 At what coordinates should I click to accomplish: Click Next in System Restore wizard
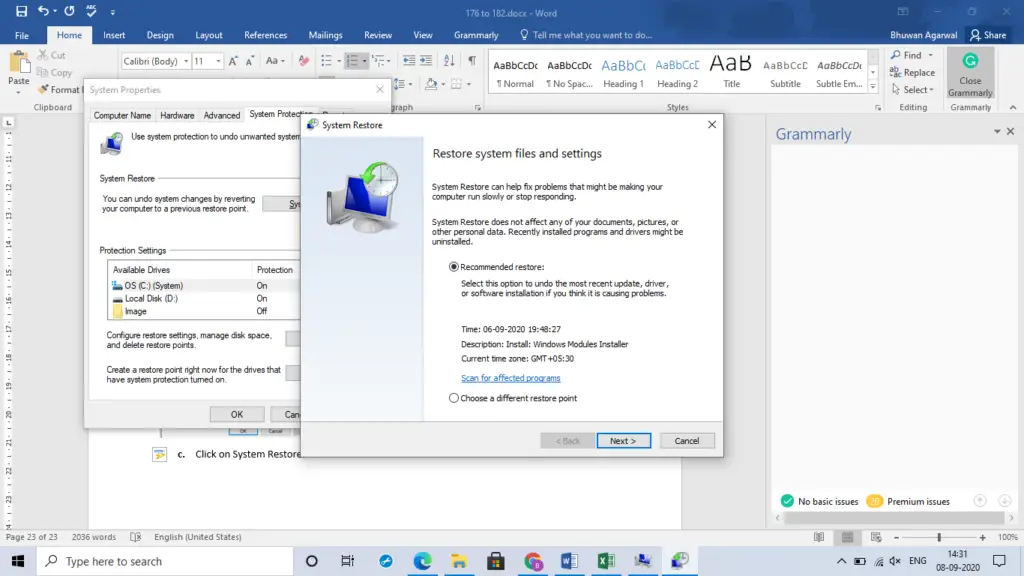[x=623, y=441]
